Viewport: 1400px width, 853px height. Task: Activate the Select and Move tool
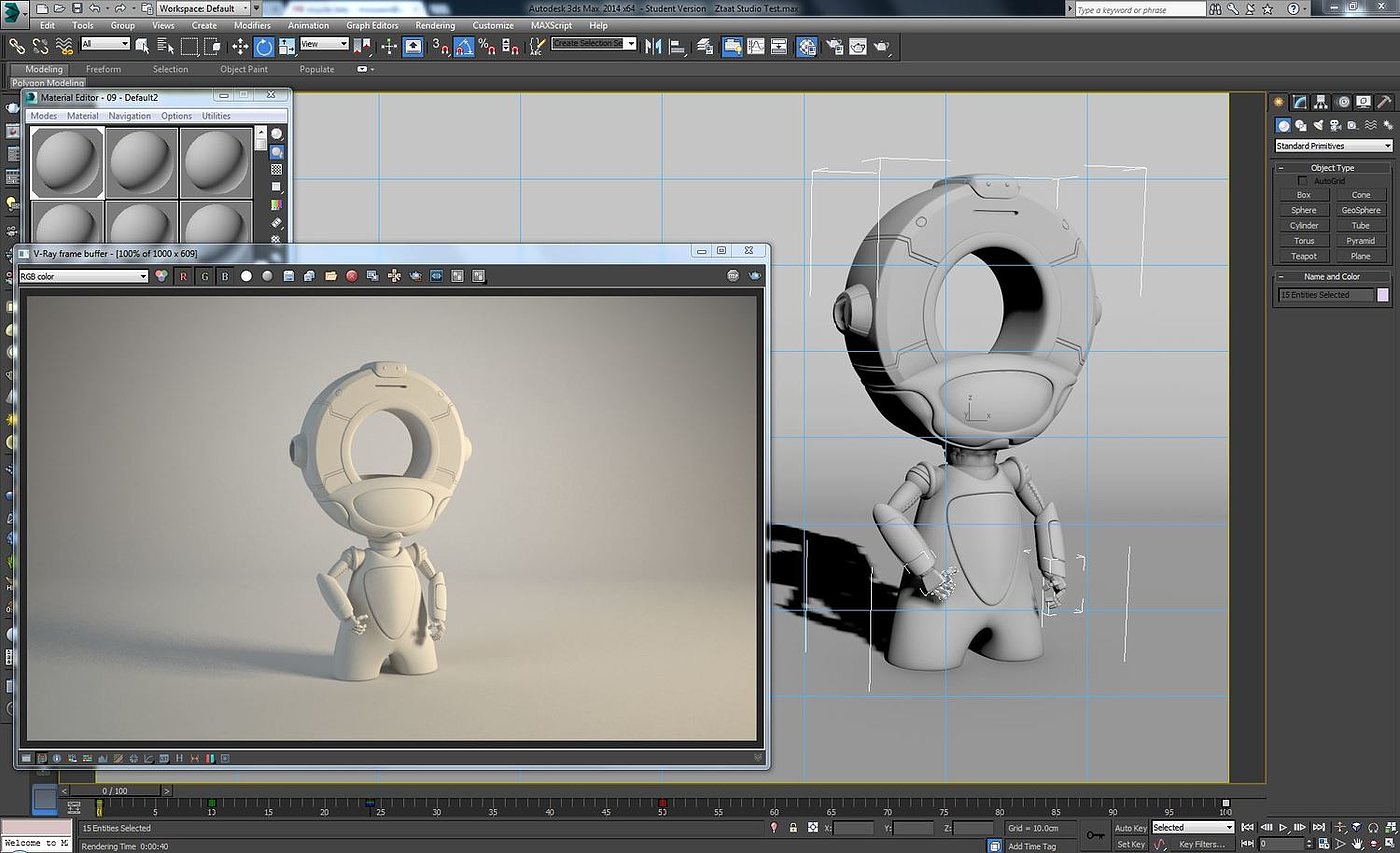pos(240,46)
